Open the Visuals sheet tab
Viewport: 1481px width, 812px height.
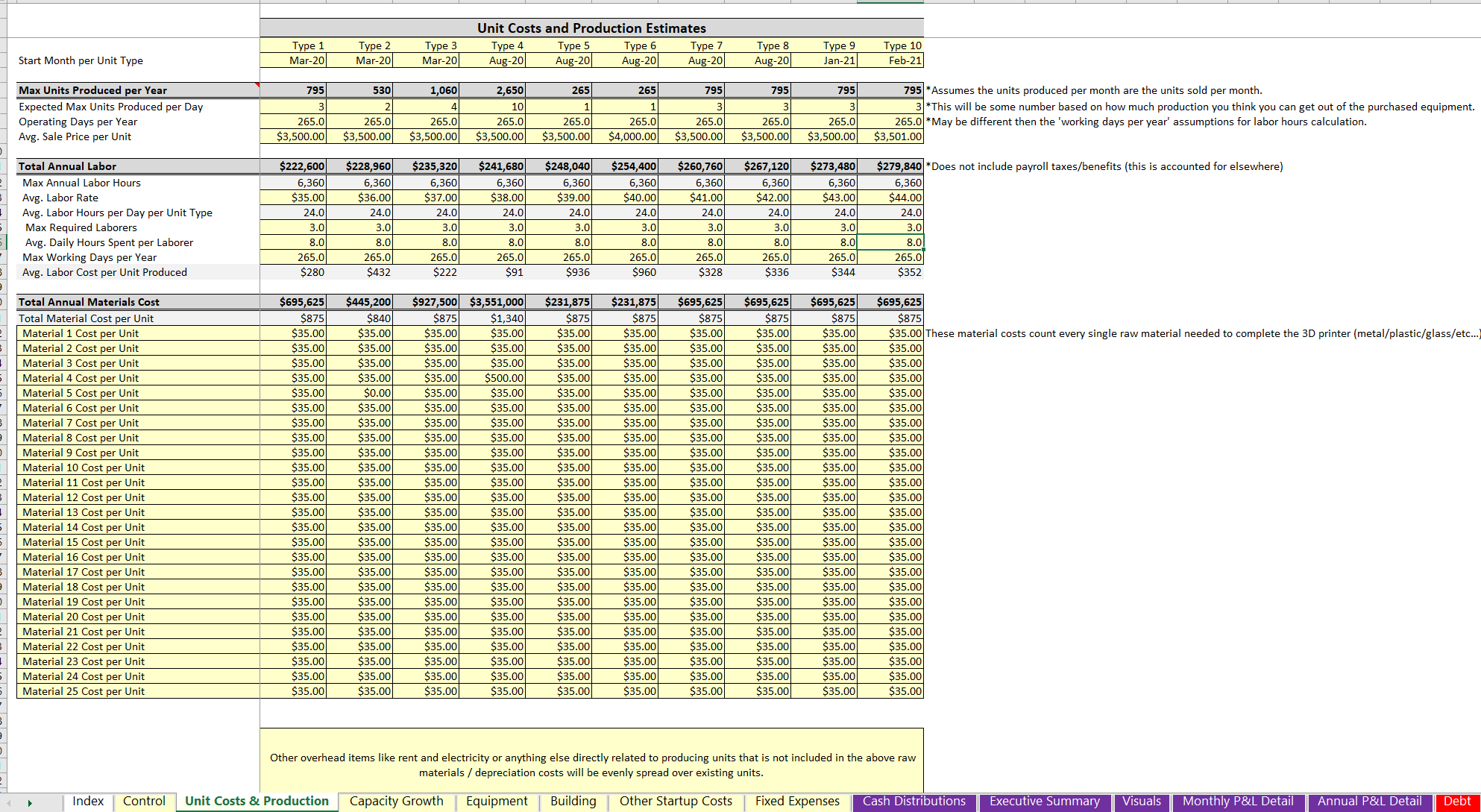pyautogui.click(x=1141, y=802)
